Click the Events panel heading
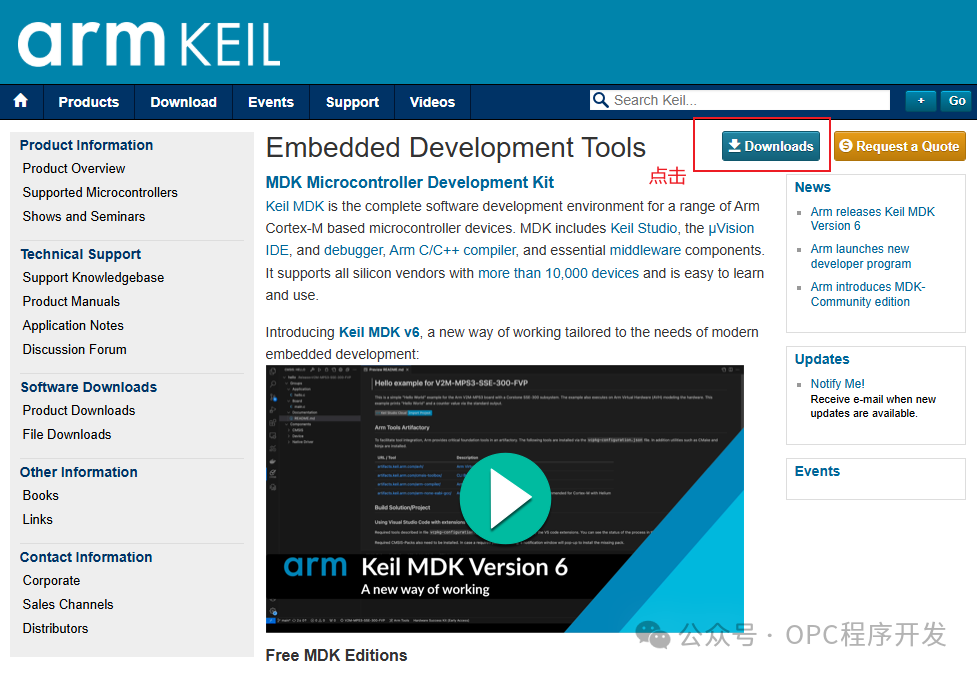The height and width of the screenshot is (673, 977). (817, 472)
